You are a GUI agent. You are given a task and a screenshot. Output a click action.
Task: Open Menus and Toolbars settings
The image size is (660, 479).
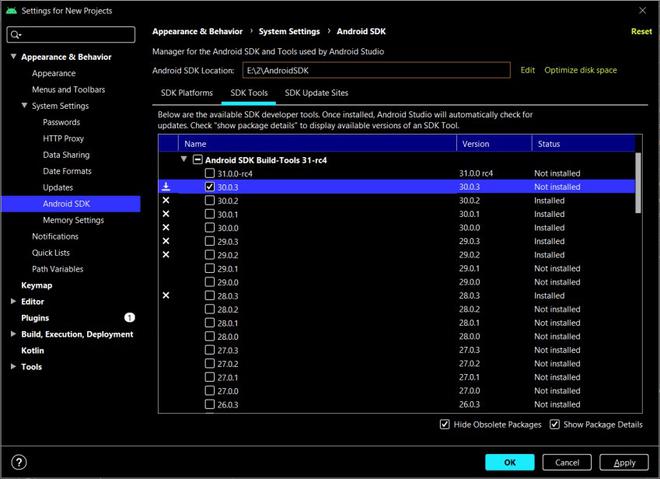click(69, 90)
